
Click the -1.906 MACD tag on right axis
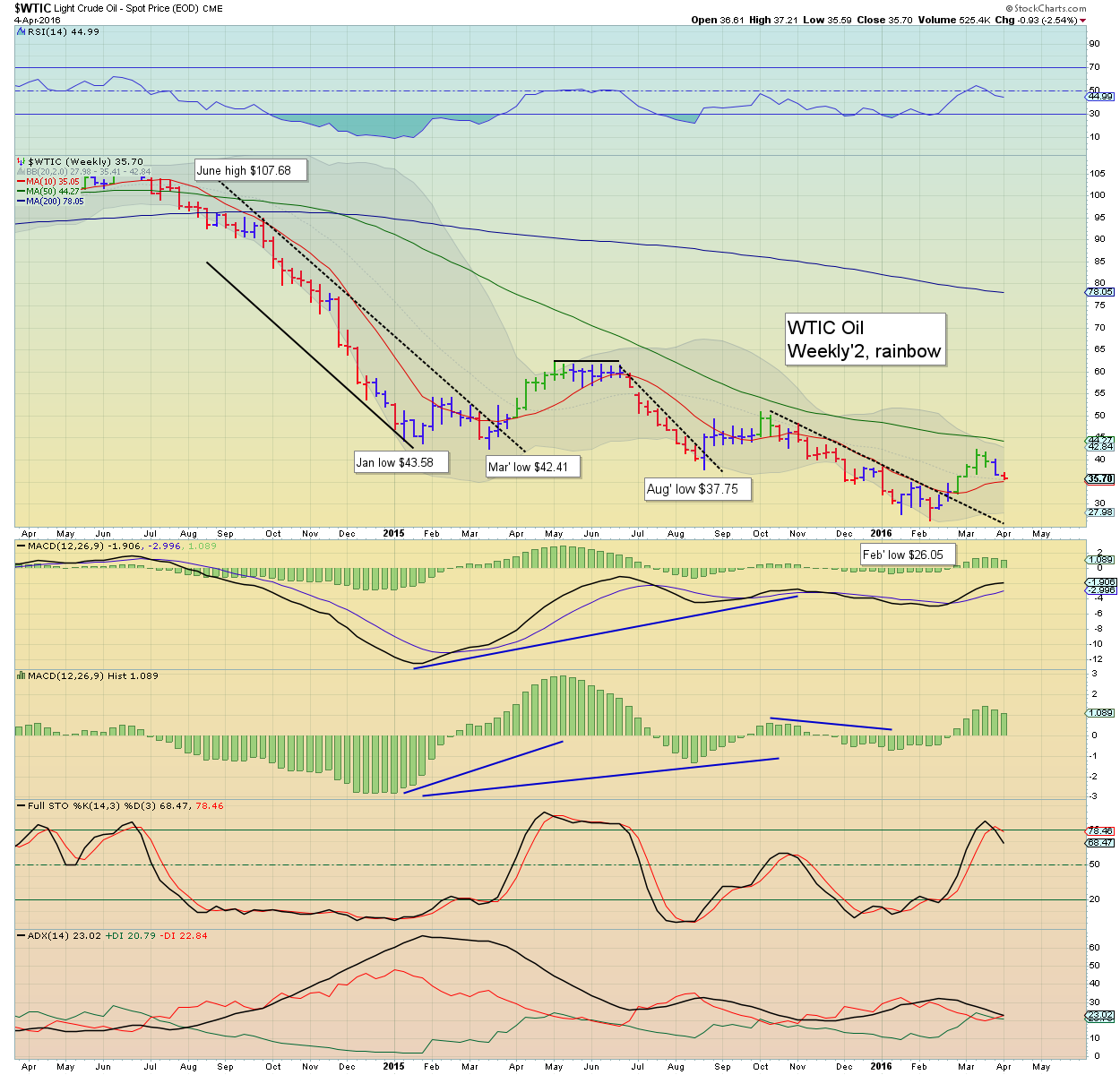point(1100,582)
